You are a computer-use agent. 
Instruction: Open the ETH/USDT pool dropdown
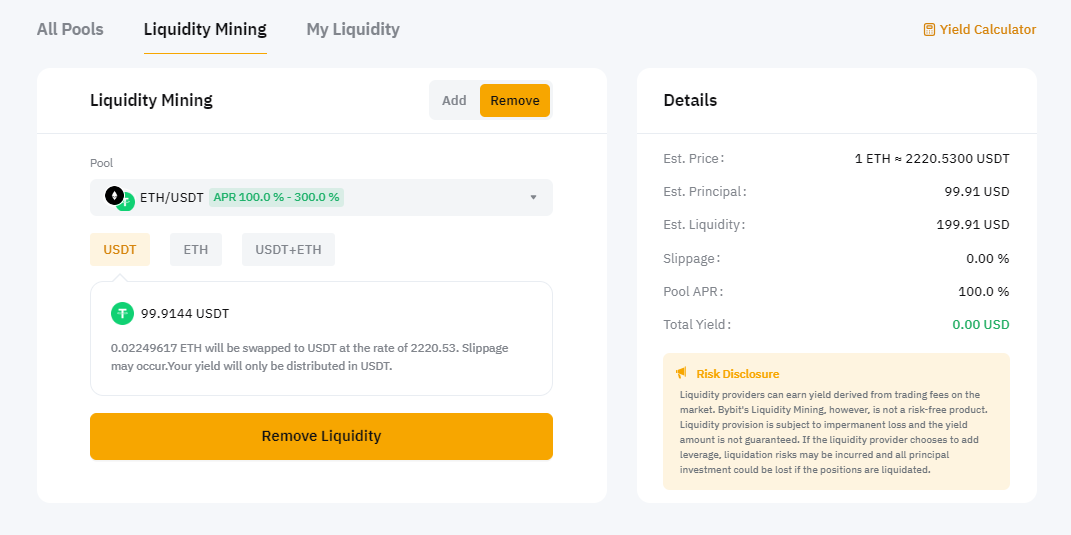(x=320, y=197)
